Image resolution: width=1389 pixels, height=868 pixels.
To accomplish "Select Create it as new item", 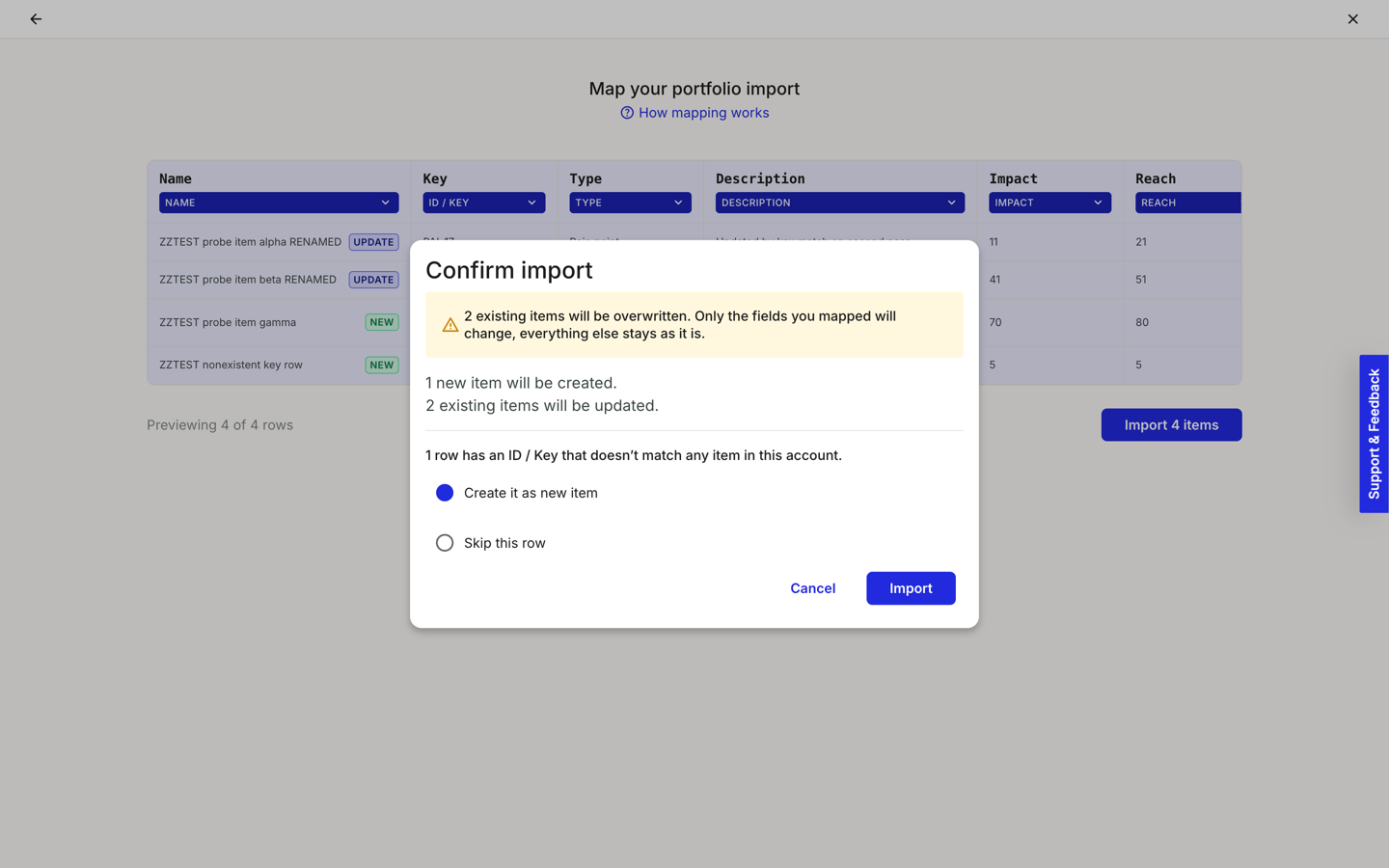I will (445, 493).
